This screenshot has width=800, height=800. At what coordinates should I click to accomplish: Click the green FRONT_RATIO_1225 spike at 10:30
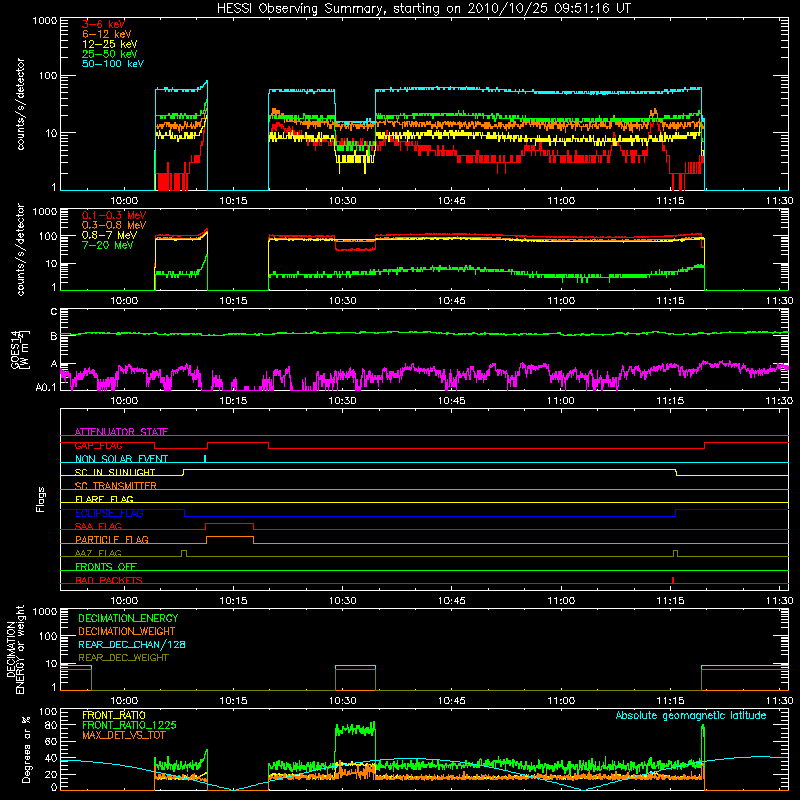pos(355,729)
